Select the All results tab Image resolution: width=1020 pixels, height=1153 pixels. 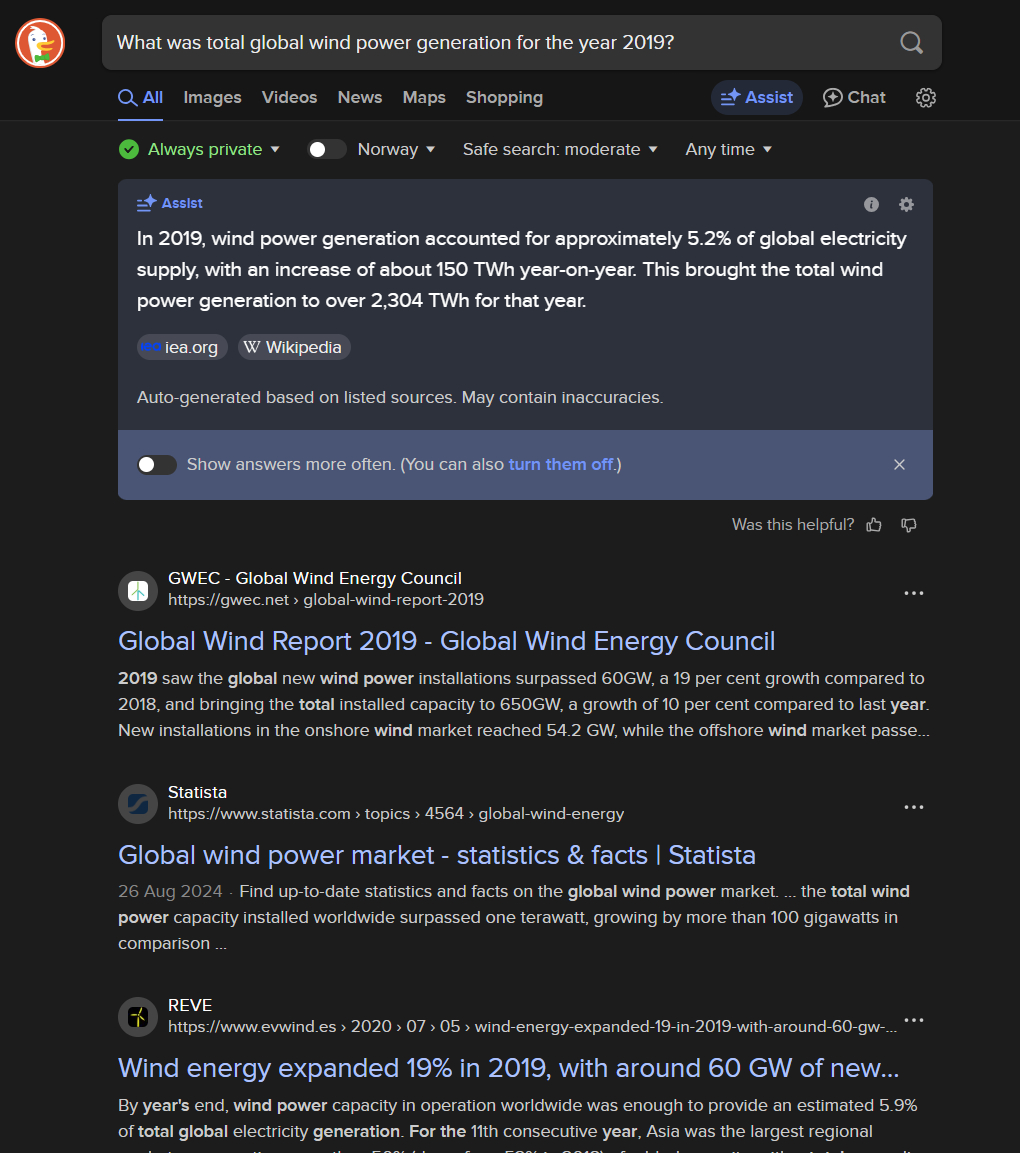pos(140,98)
